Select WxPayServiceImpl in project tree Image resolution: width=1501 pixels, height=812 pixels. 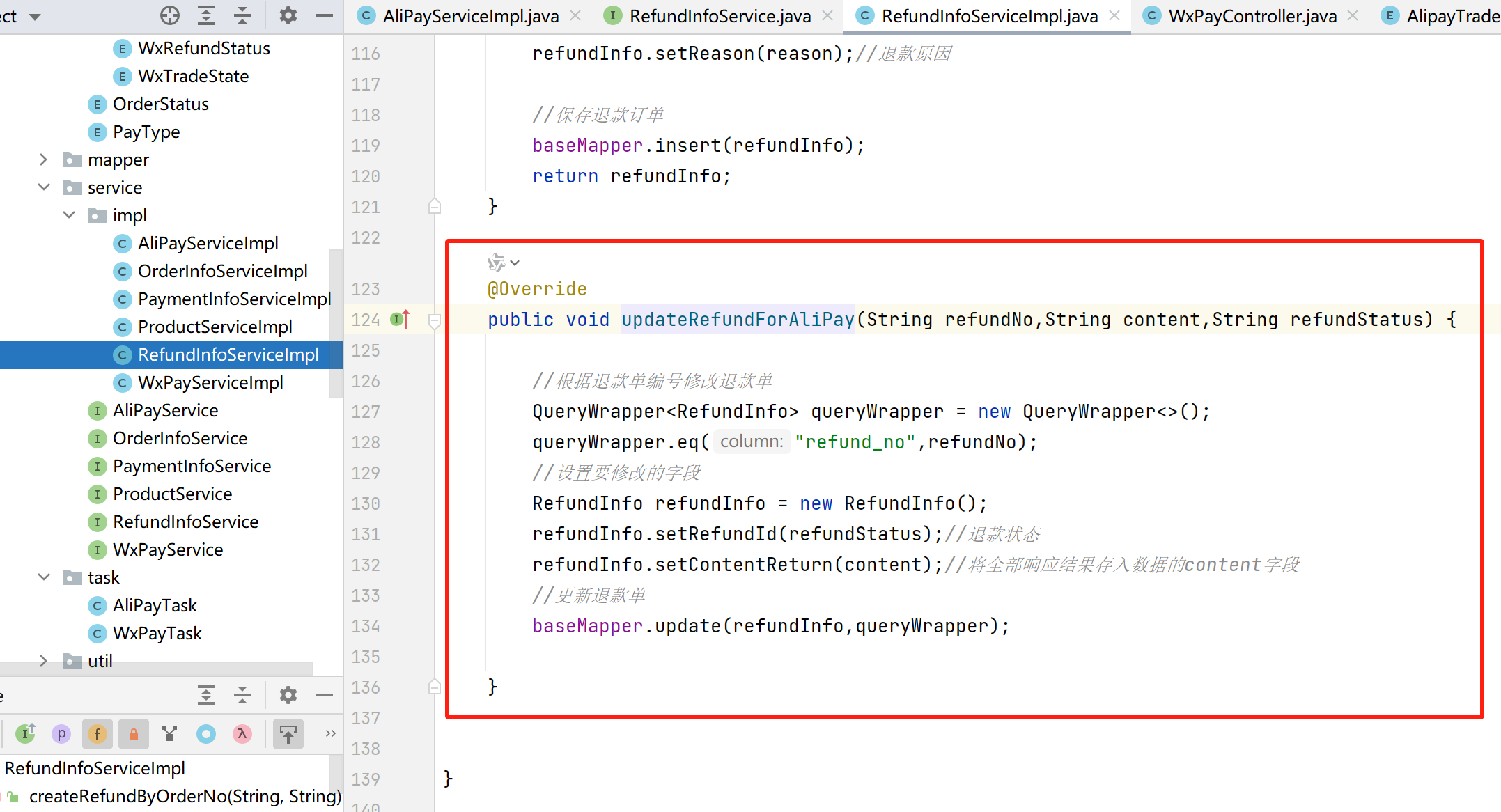coord(210,382)
